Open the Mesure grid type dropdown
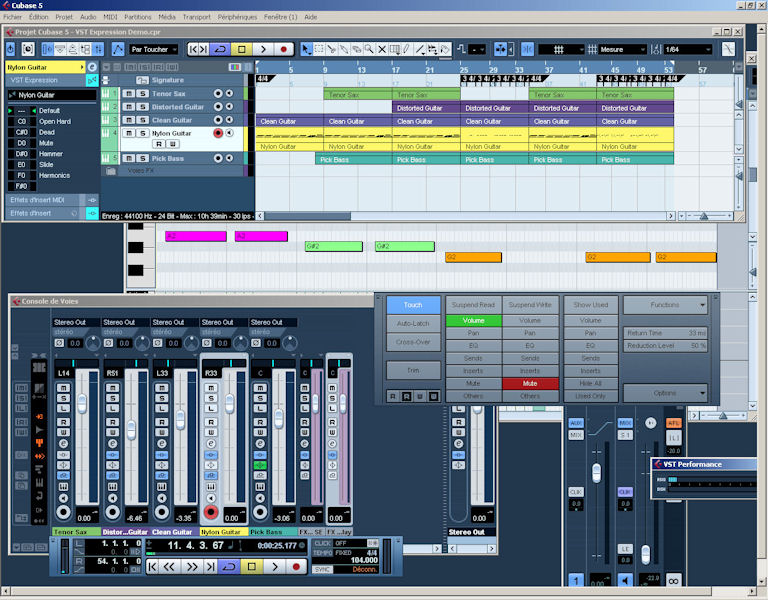Image resolution: width=768 pixels, height=600 pixels. (623, 49)
